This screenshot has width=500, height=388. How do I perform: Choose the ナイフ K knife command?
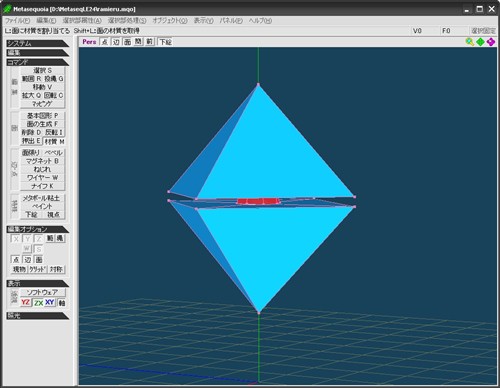[42, 186]
